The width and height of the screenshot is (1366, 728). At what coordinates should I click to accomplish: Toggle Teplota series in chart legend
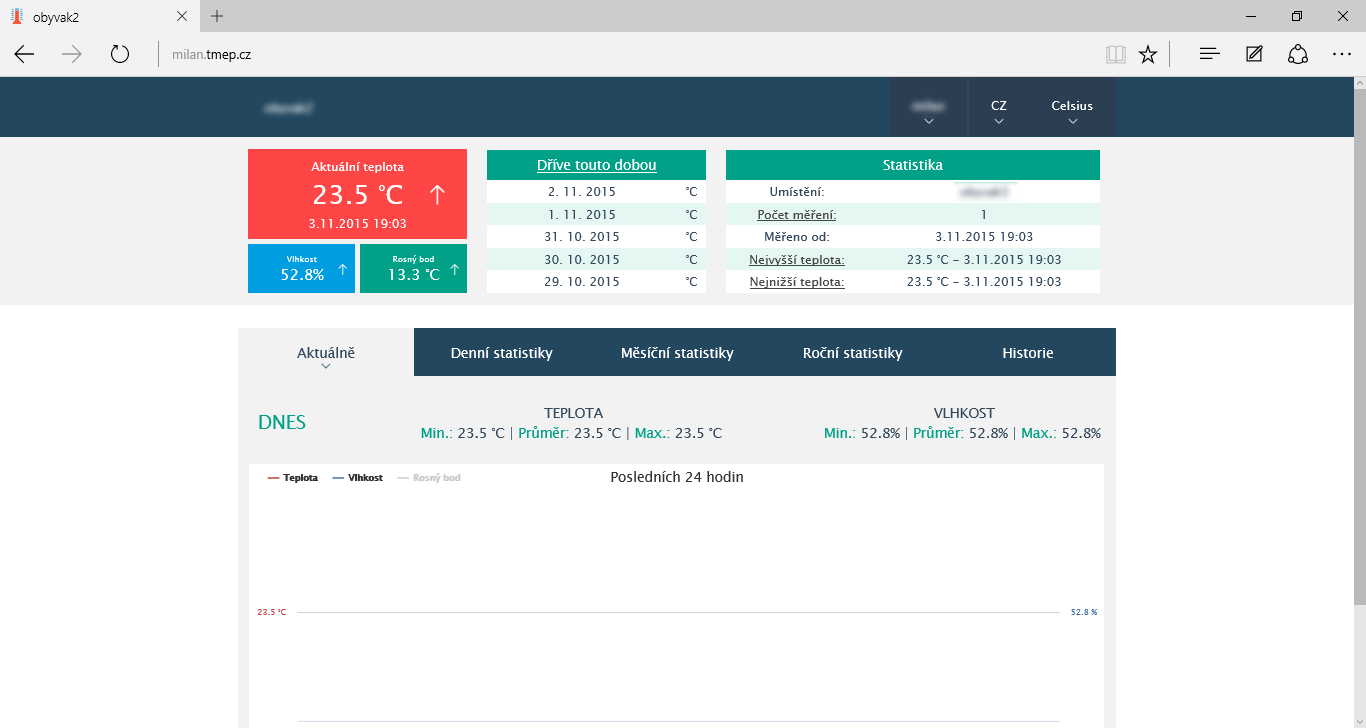tap(293, 478)
